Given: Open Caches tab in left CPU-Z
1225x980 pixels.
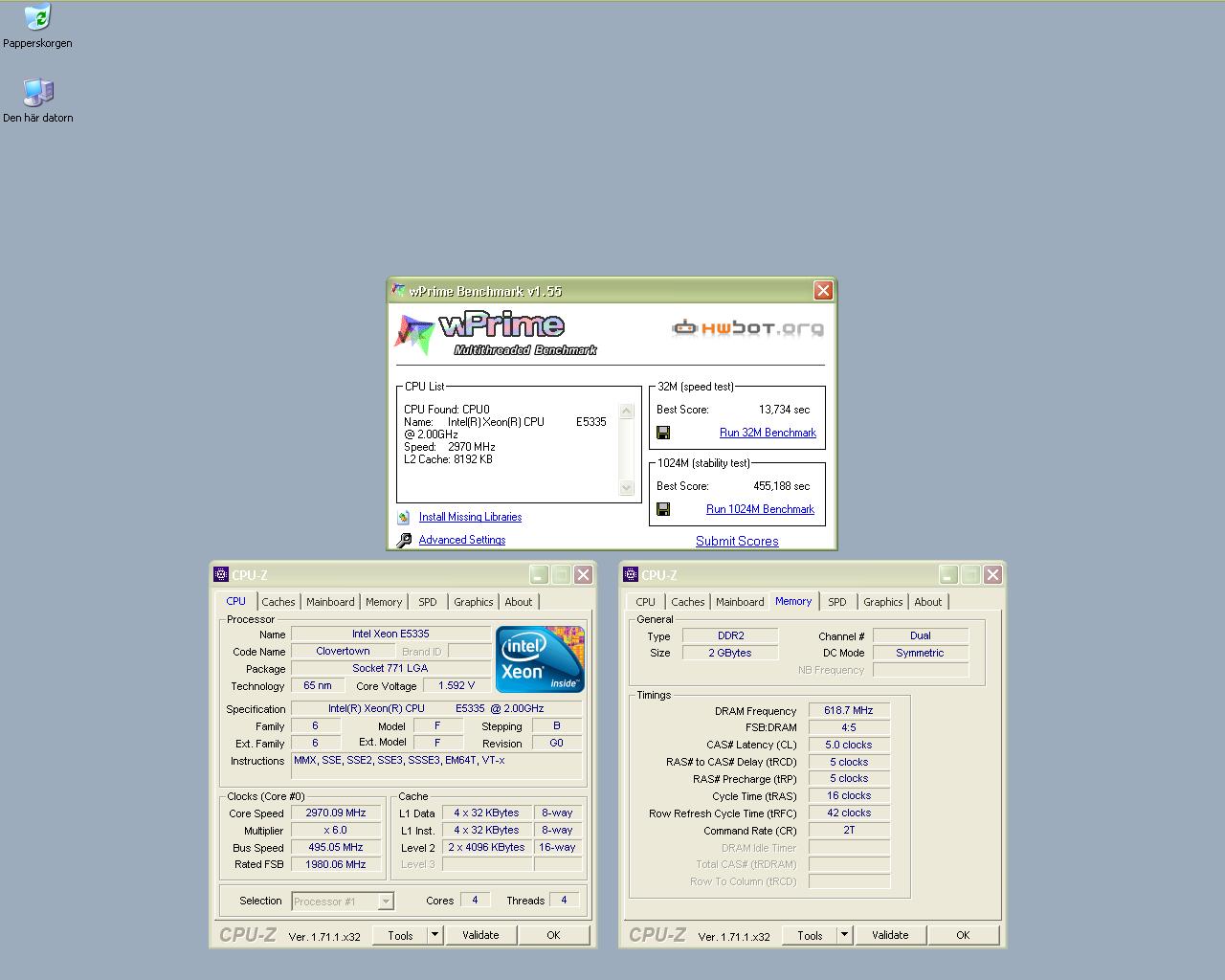Looking at the screenshot, I should [278, 602].
